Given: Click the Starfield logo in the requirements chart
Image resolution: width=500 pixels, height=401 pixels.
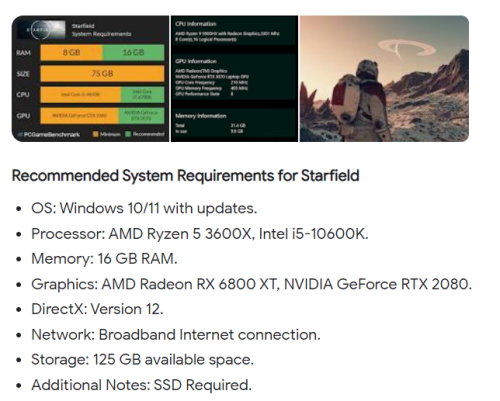Looking at the screenshot, I should 42,30.
